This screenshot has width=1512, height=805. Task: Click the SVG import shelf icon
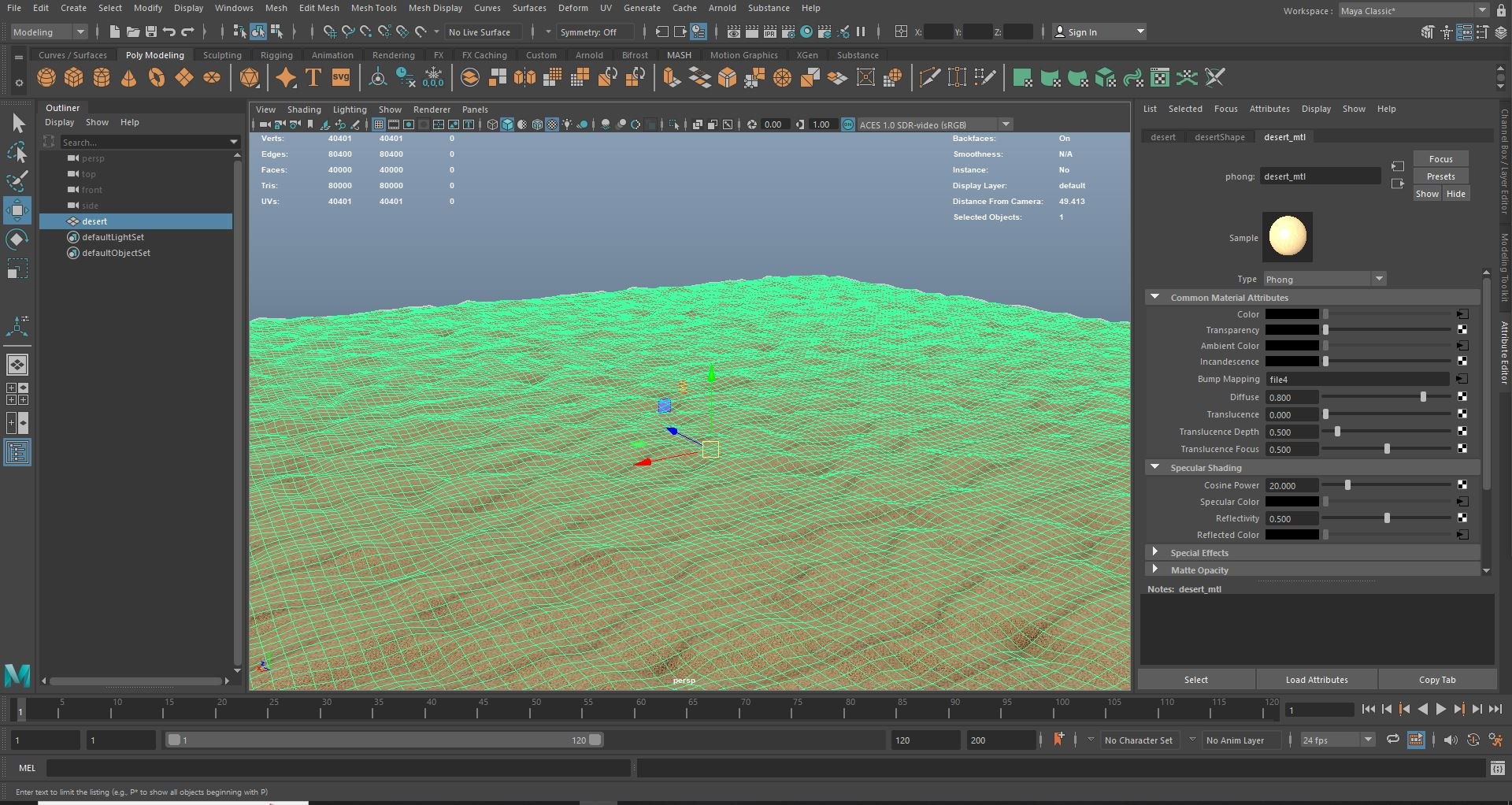(x=341, y=77)
